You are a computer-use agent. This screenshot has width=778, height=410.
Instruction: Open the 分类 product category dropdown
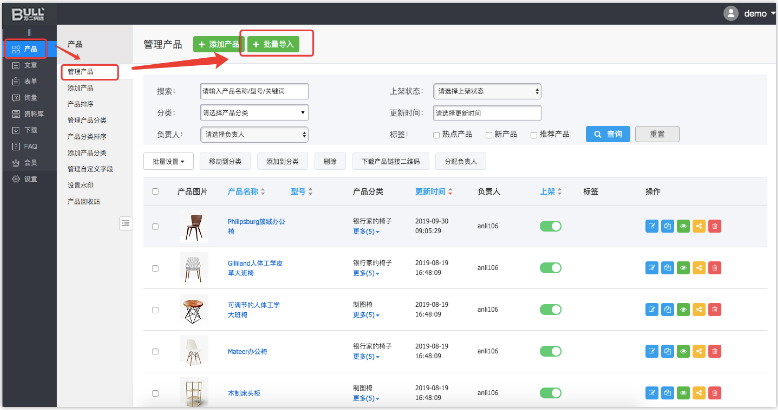coord(254,112)
